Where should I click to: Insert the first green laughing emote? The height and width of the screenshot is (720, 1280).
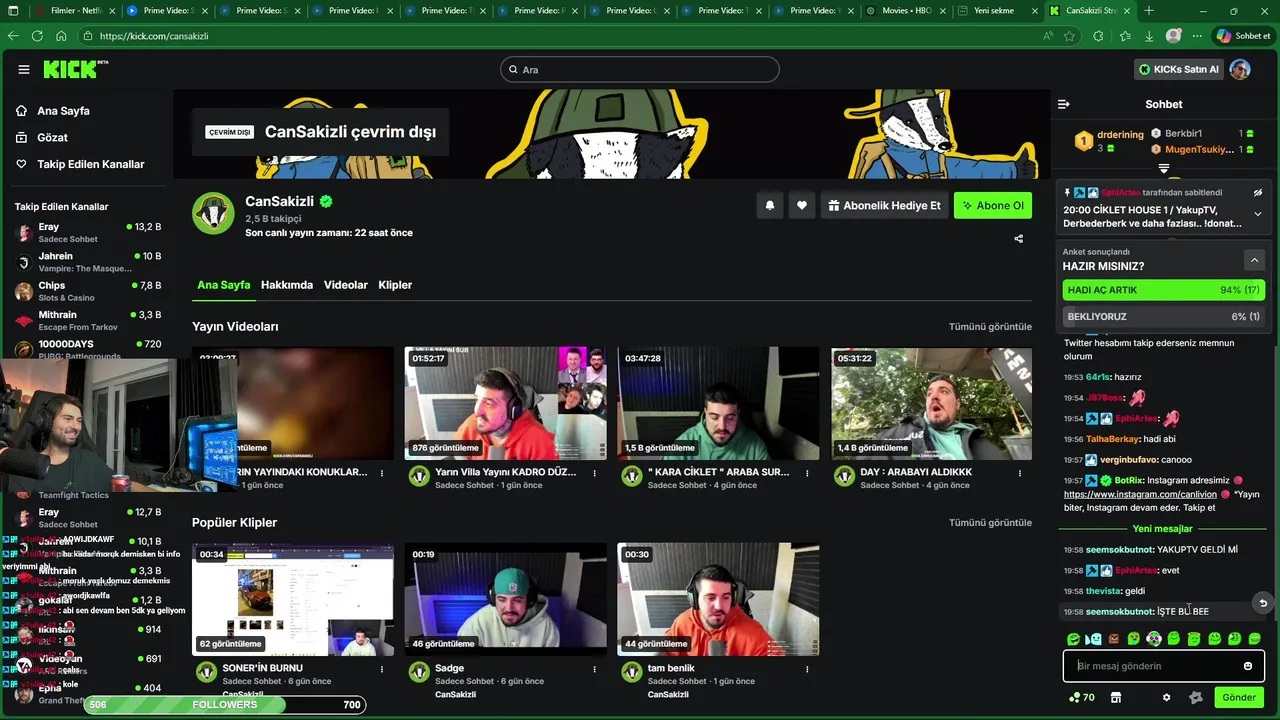[x=1073, y=639]
